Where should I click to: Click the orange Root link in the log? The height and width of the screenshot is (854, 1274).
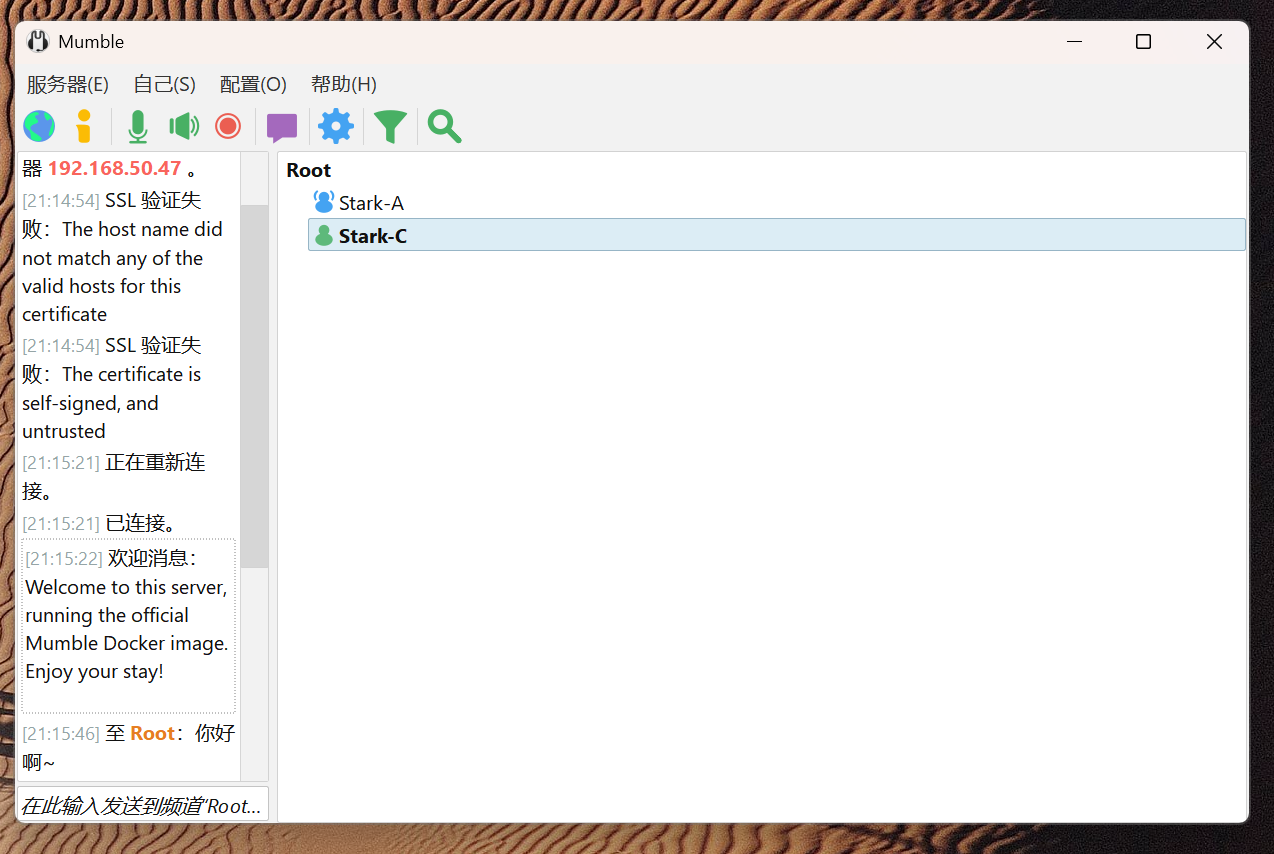(x=152, y=733)
